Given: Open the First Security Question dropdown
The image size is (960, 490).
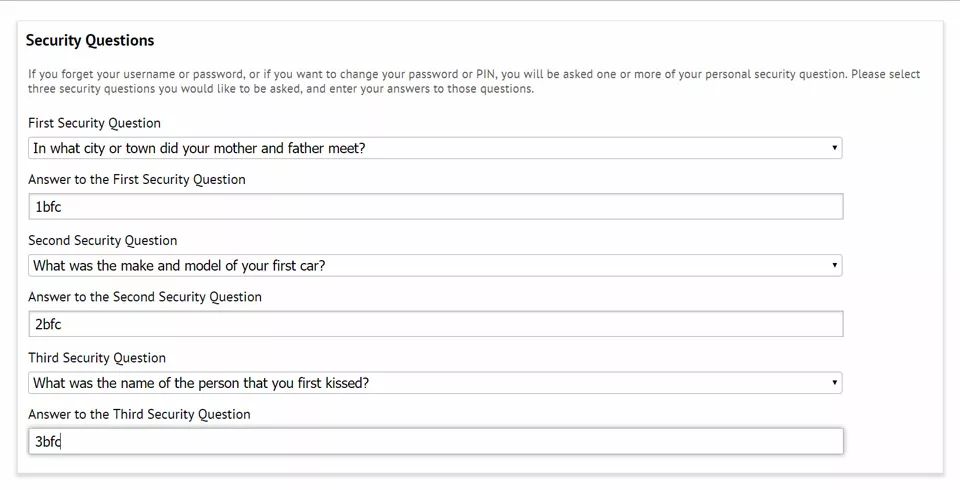Looking at the screenshot, I should 435,148.
